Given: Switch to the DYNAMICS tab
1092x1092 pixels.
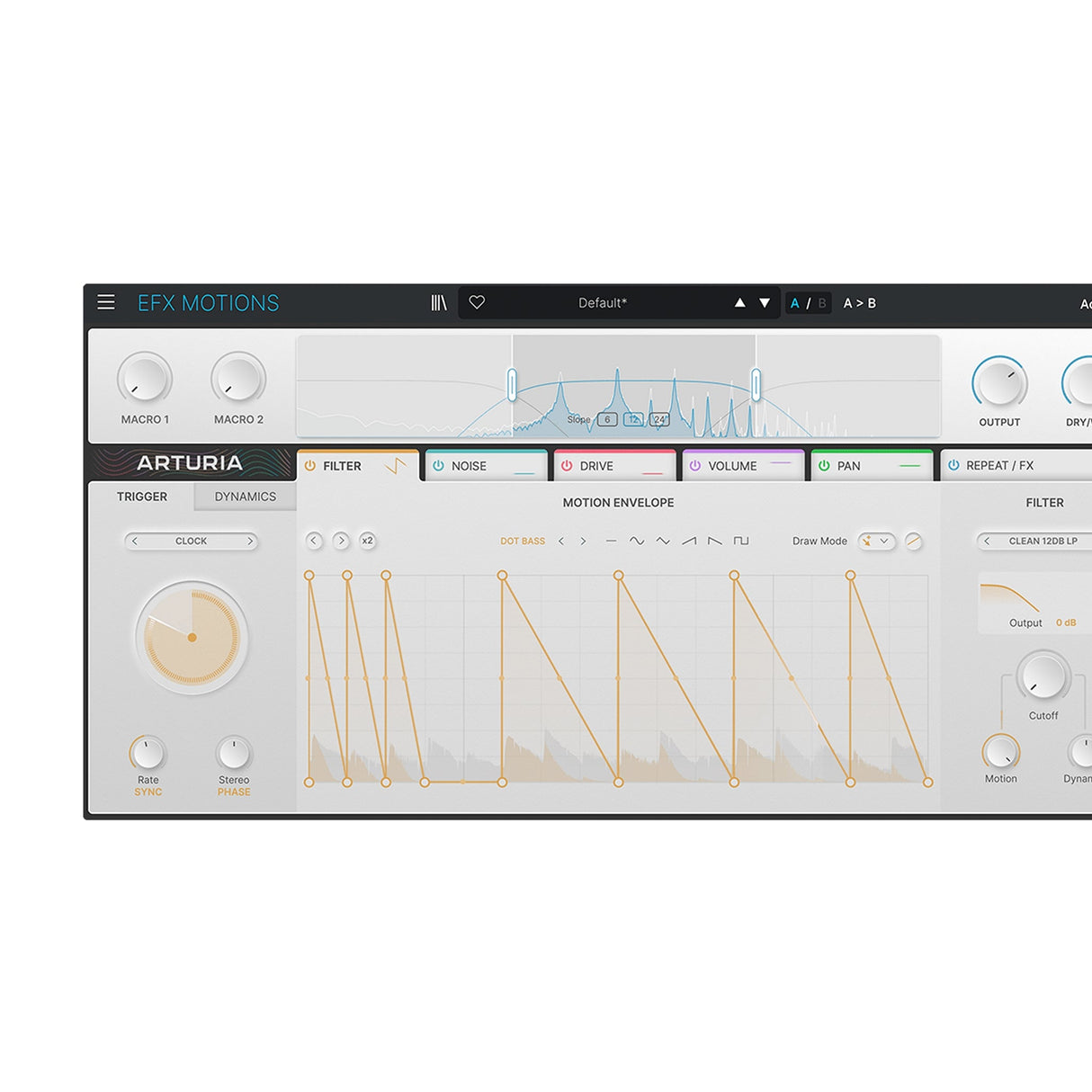Looking at the screenshot, I should tap(245, 496).
